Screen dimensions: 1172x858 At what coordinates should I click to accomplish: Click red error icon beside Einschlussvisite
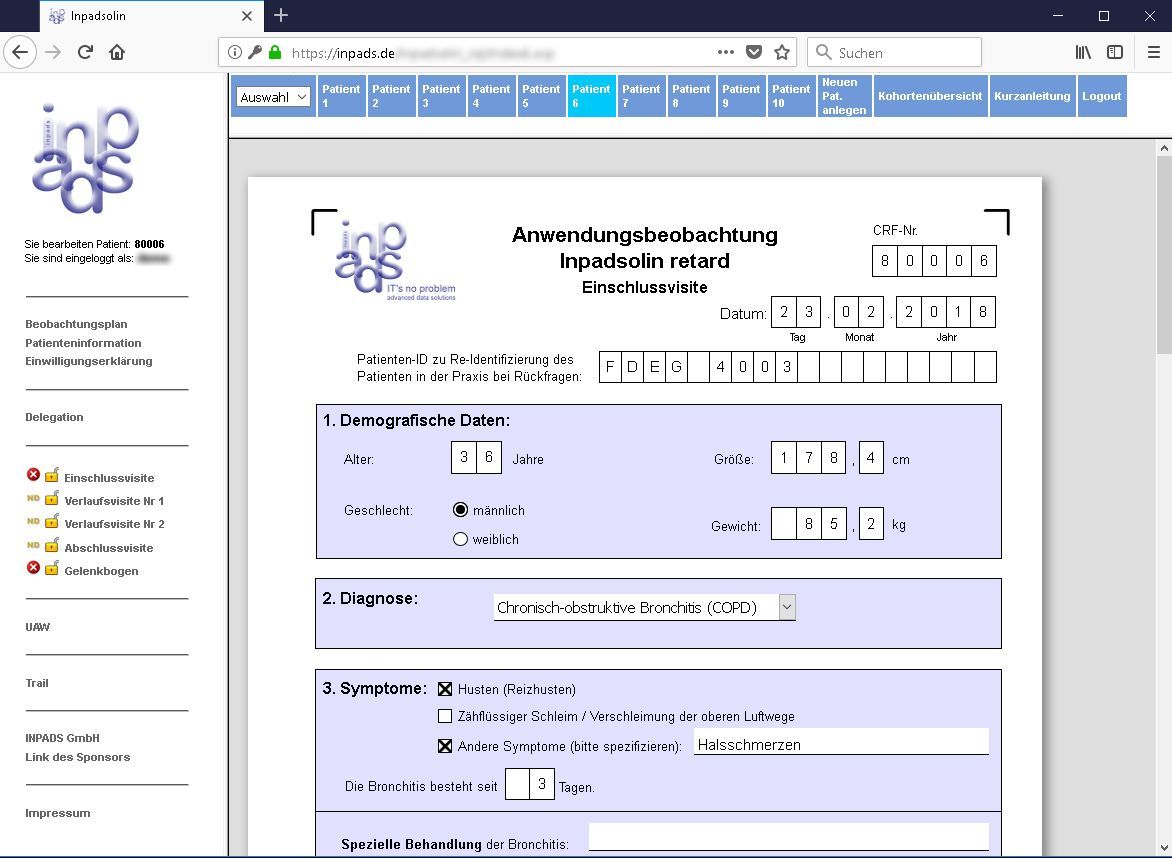(33, 475)
